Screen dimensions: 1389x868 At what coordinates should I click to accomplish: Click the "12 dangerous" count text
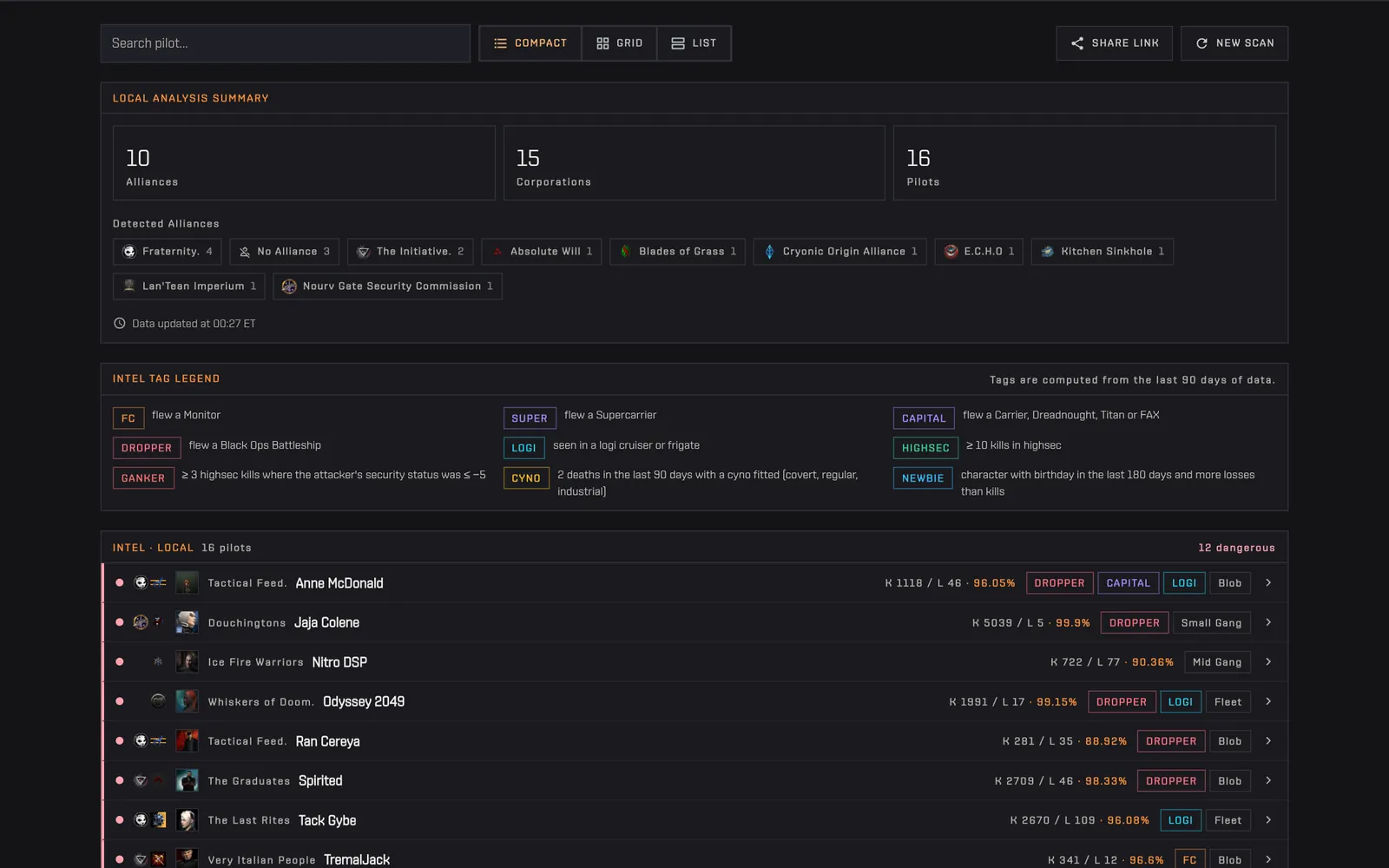click(x=1236, y=548)
